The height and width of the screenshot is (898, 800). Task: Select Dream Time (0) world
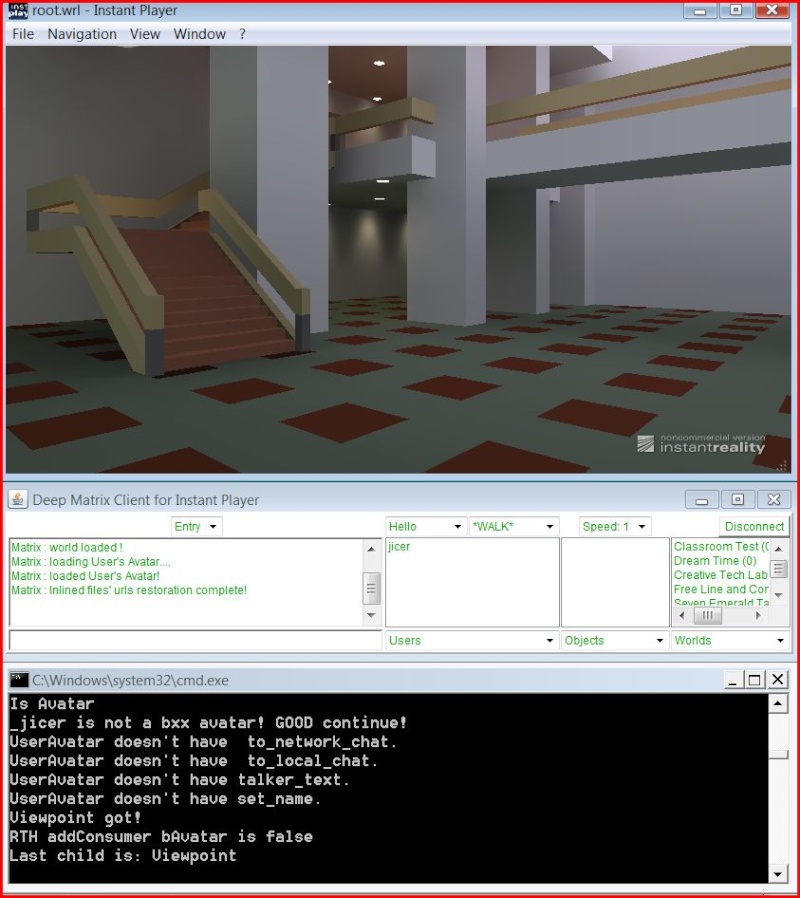click(x=715, y=561)
